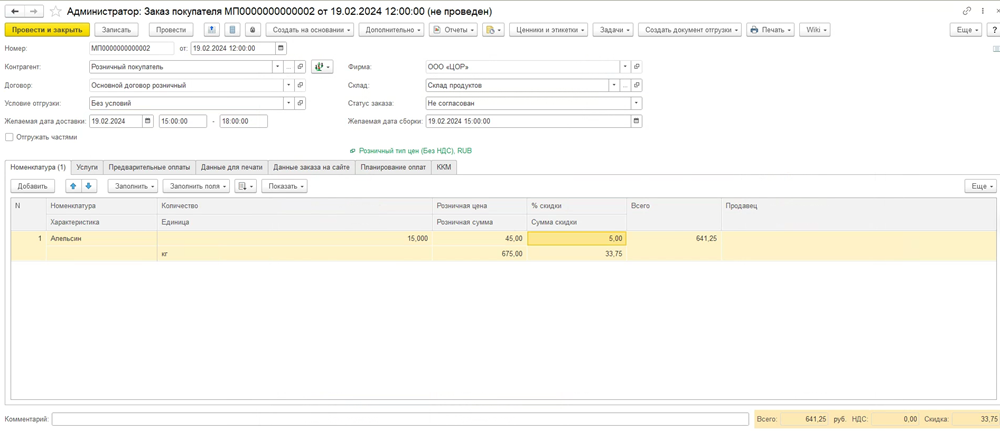Open the Планирование оплат tab
This screenshot has height=431, width=1000.
393,167
